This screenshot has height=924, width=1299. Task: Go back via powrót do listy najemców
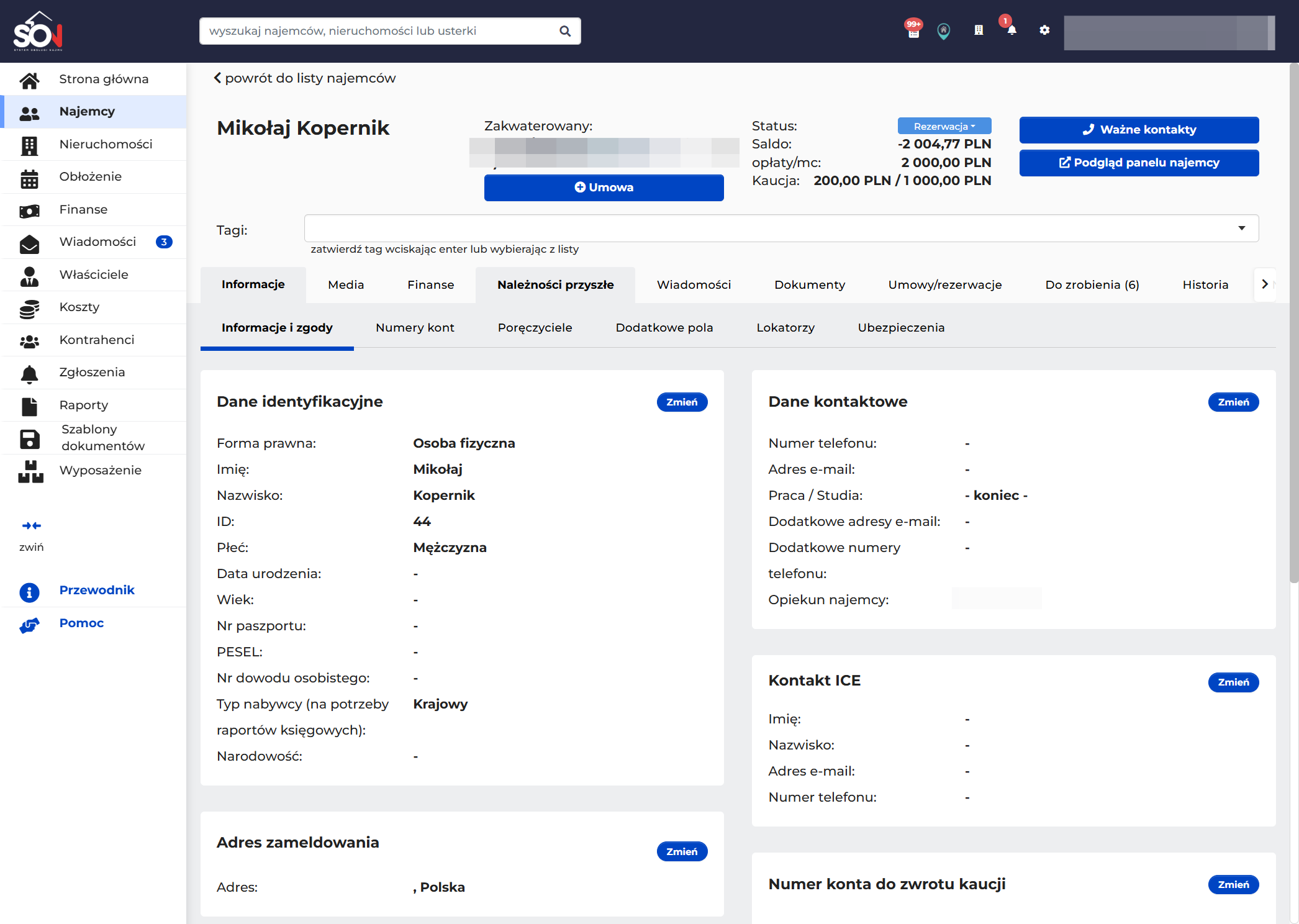(304, 78)
